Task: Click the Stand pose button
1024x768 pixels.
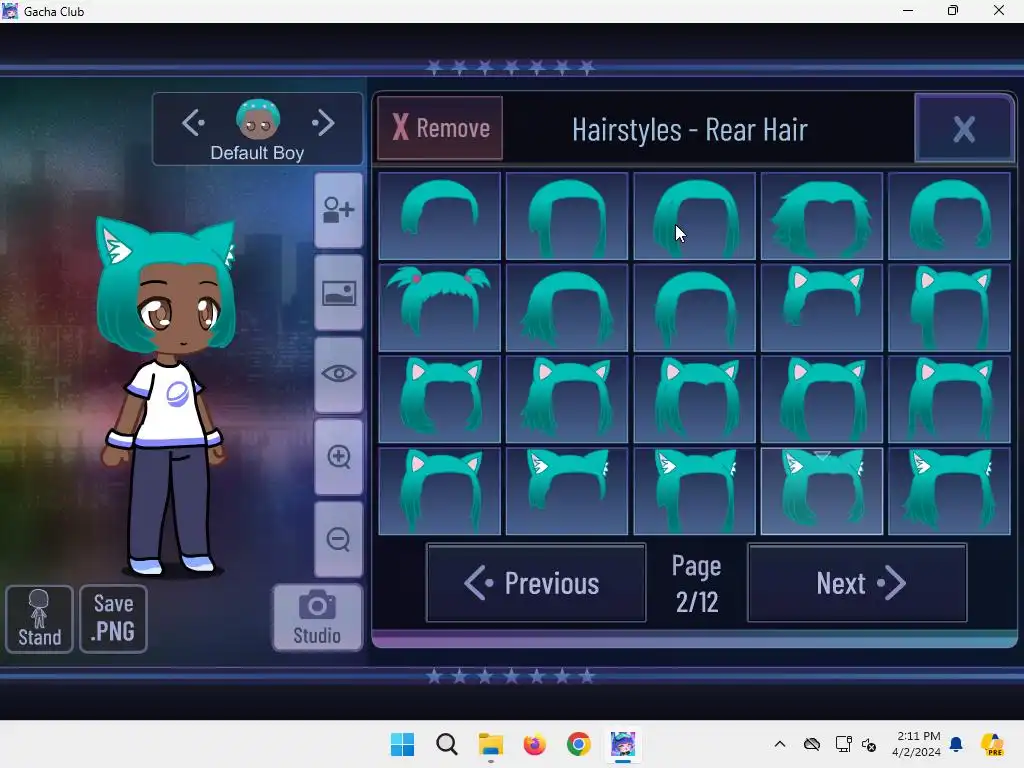Action: point(39,619)
